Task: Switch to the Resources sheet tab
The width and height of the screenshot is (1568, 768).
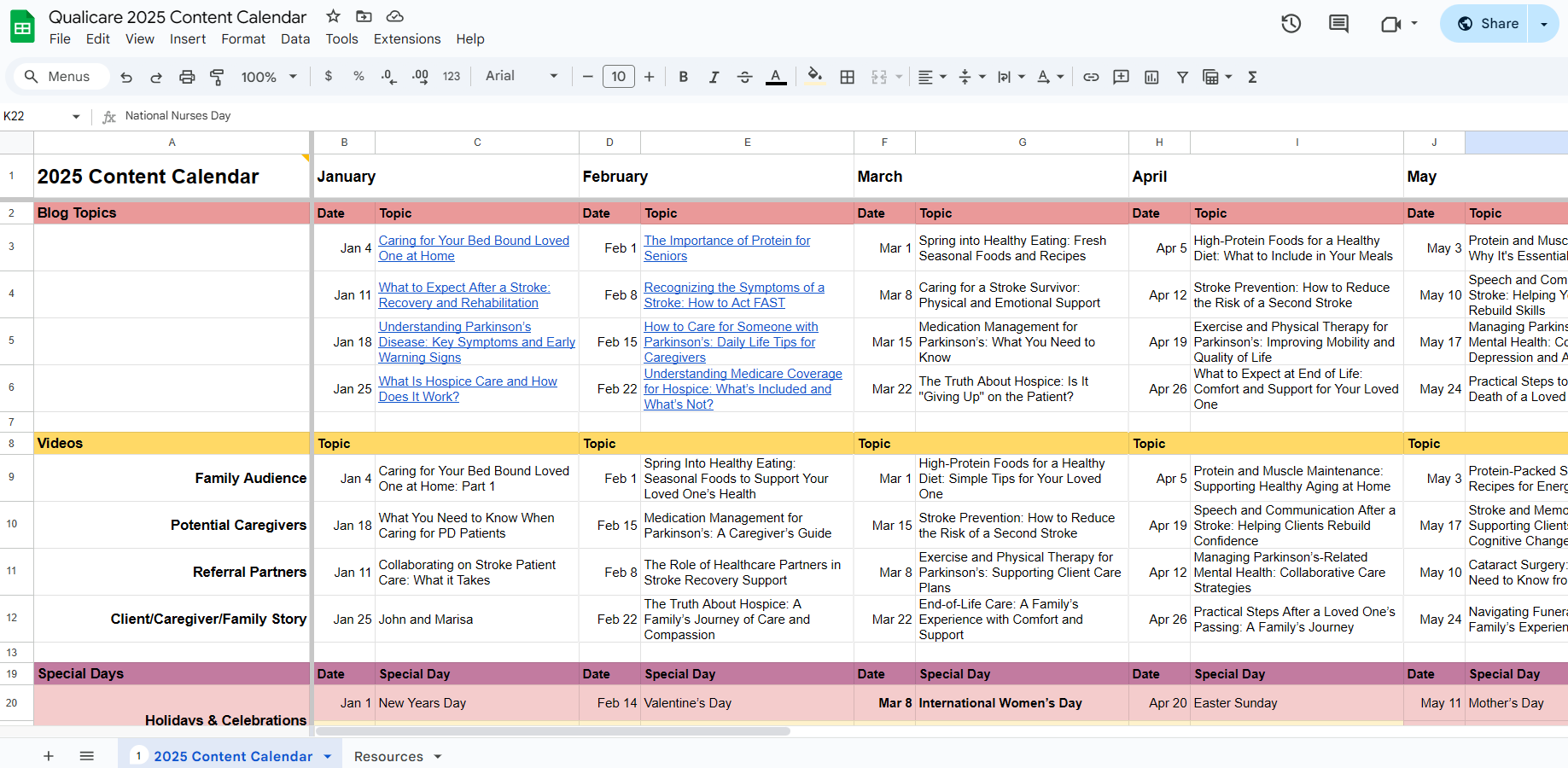Action: tap(388, 756)
